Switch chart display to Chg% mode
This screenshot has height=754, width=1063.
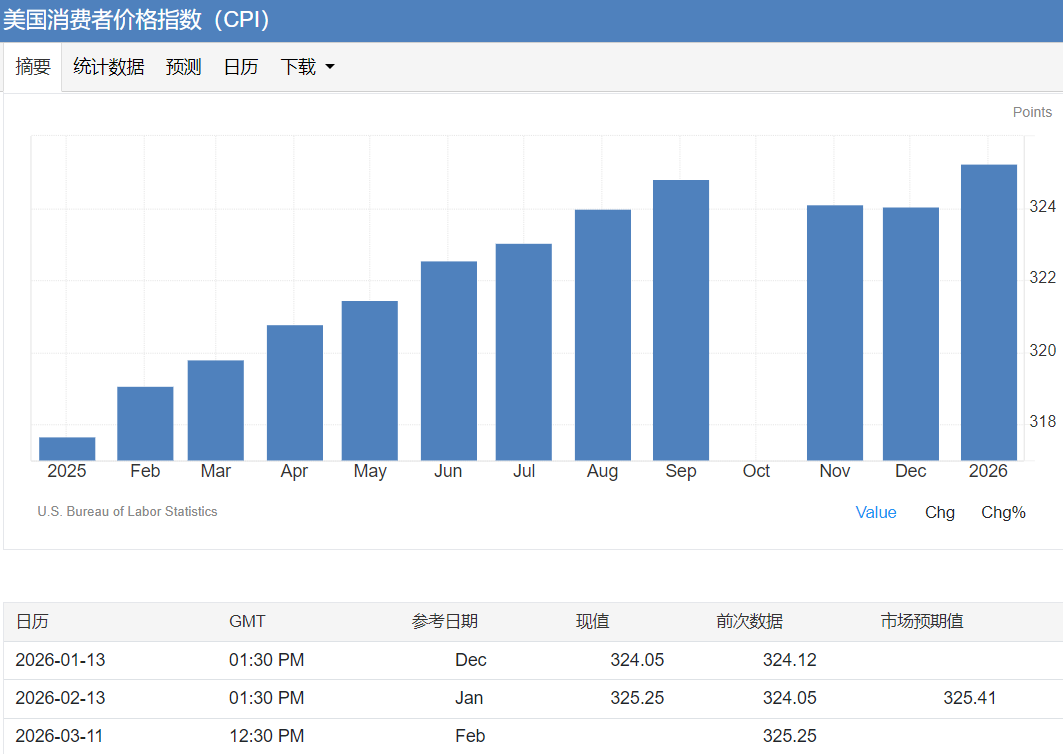click(1002, 512)
